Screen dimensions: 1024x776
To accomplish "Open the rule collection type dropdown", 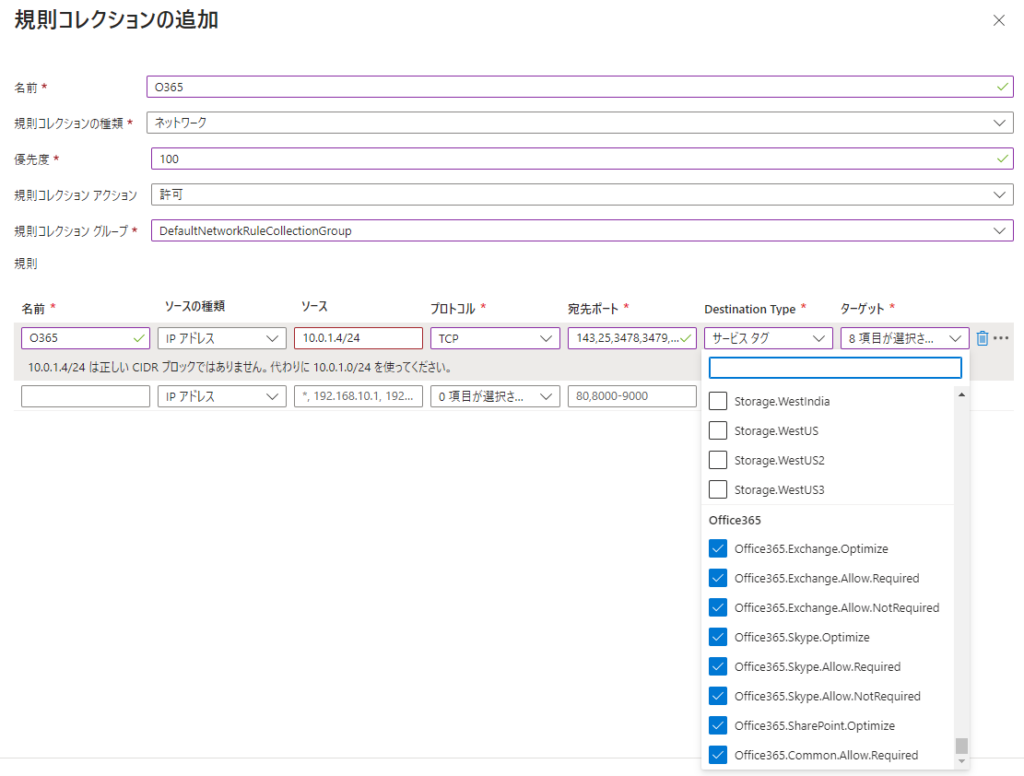I will pos(579,122).
